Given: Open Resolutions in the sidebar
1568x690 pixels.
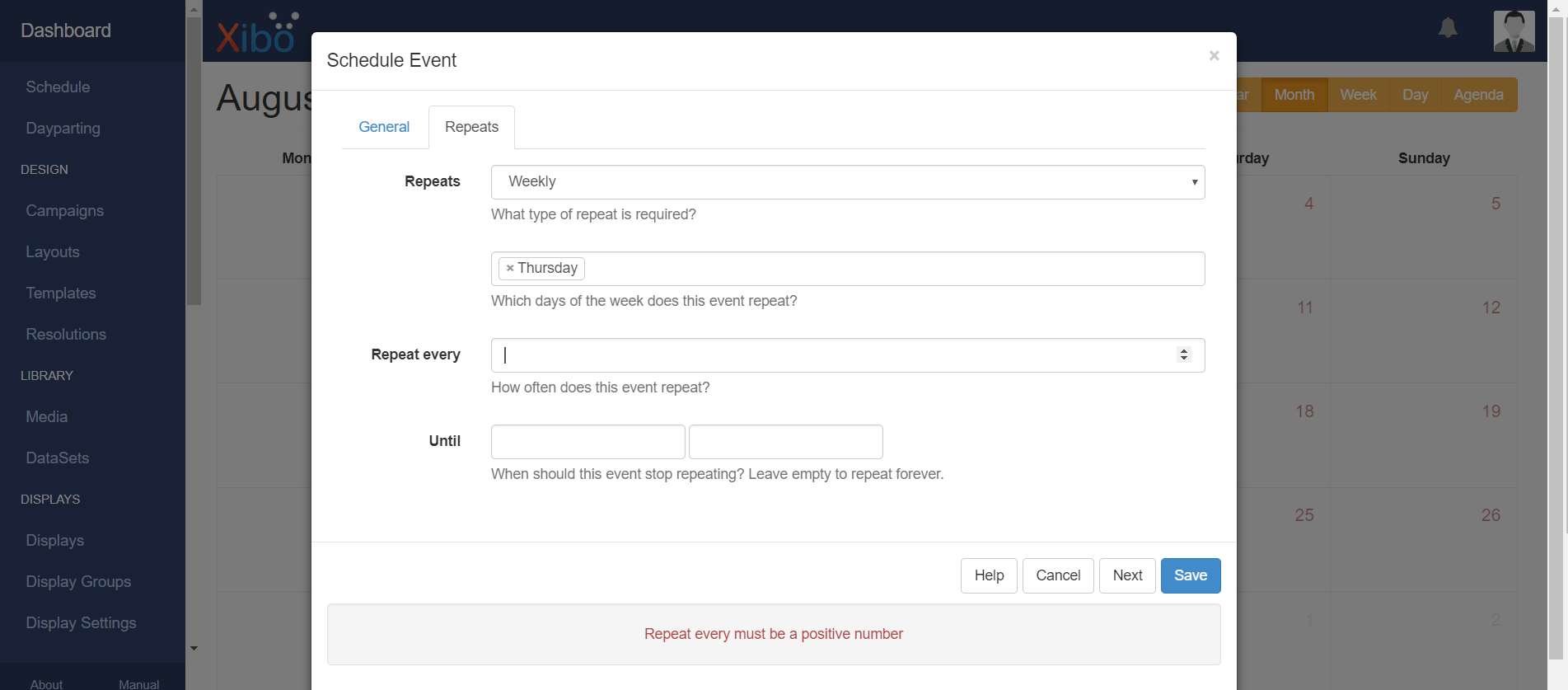Looking at the screenshot, I should (x=66, y=334).
